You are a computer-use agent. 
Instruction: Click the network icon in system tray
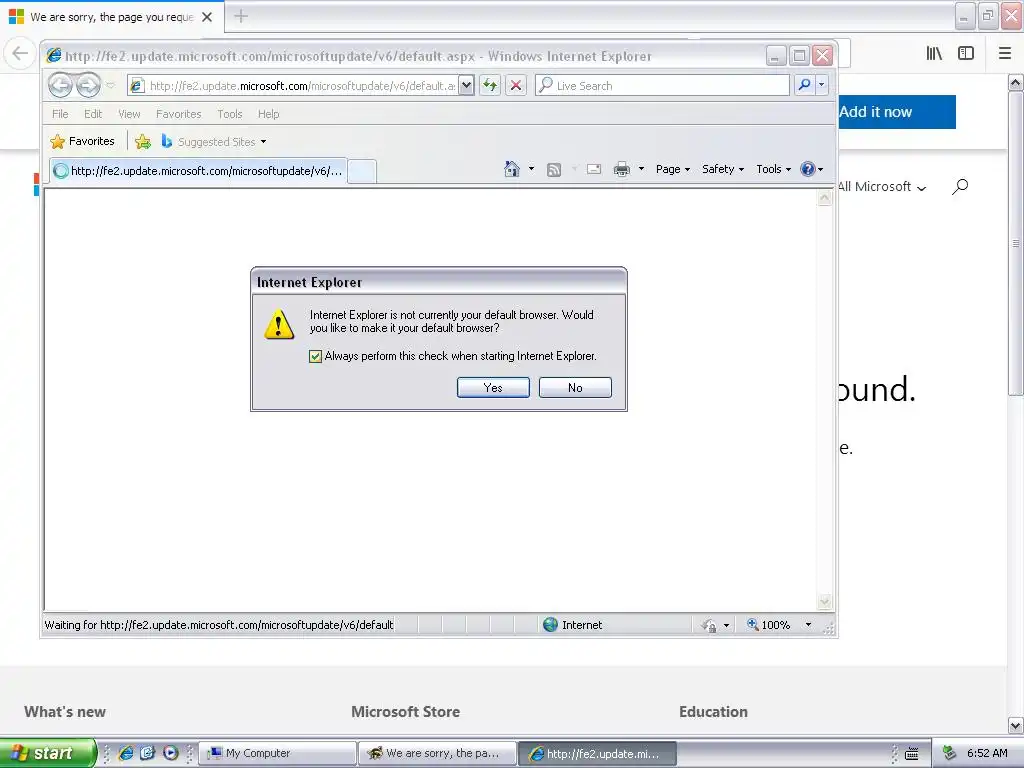coord(949,753)
